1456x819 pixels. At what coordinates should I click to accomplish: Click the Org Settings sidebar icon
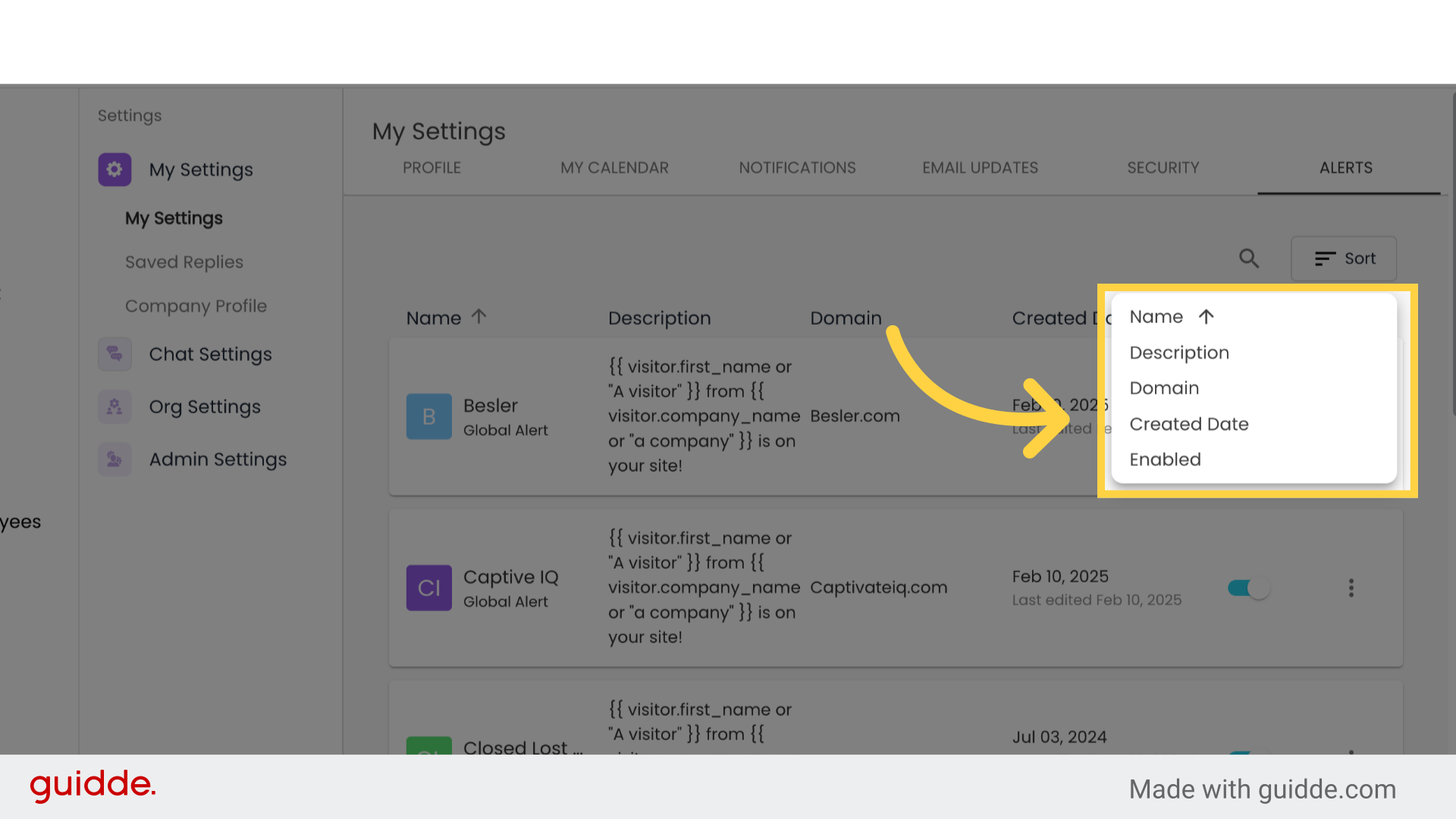click(115, 406)
